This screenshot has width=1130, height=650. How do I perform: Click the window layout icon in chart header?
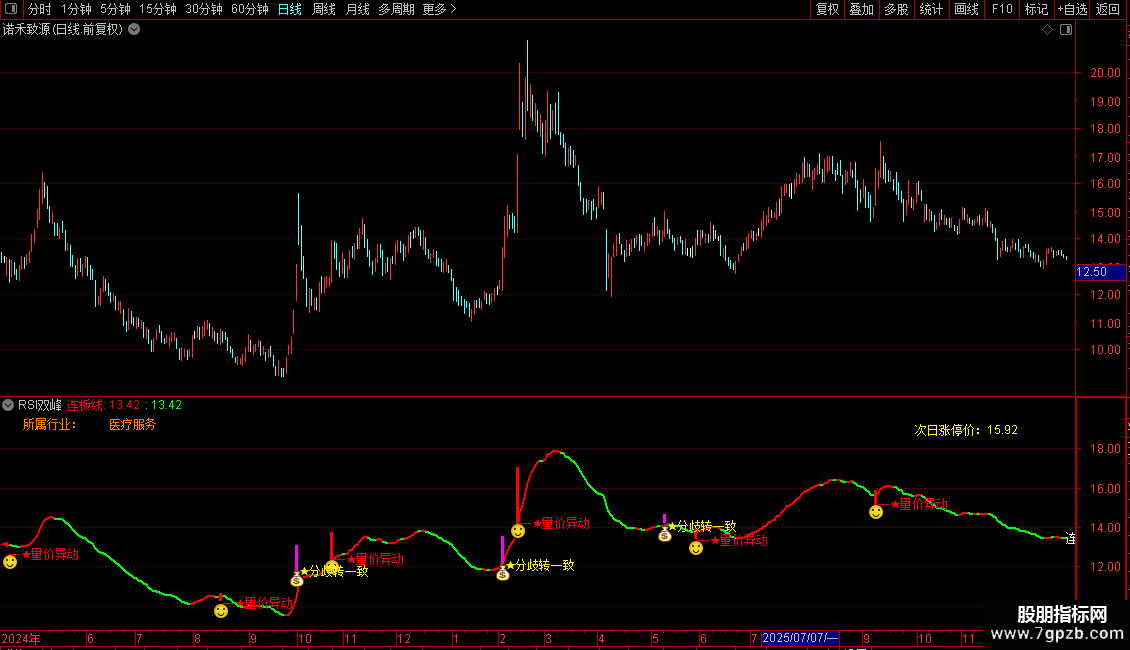[x=1066, y=30]
